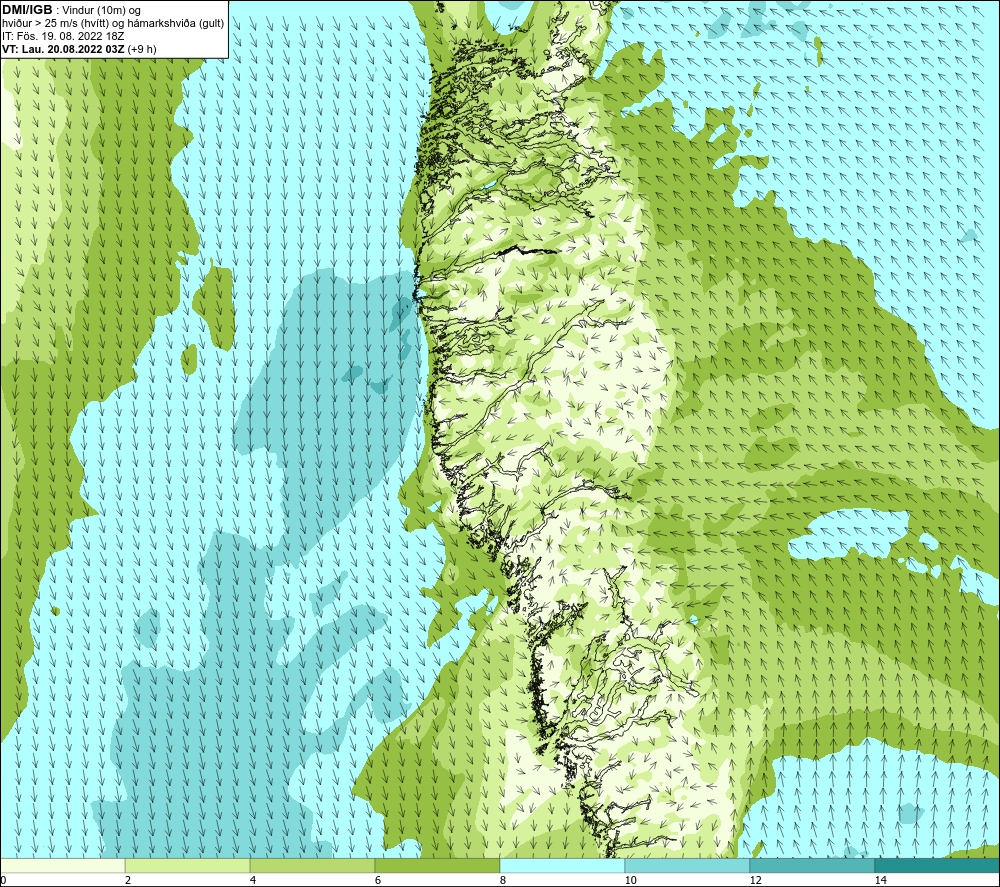Click the 'VT: Lau. 20.08.2022 03Z' valid time

coord(64,49)
